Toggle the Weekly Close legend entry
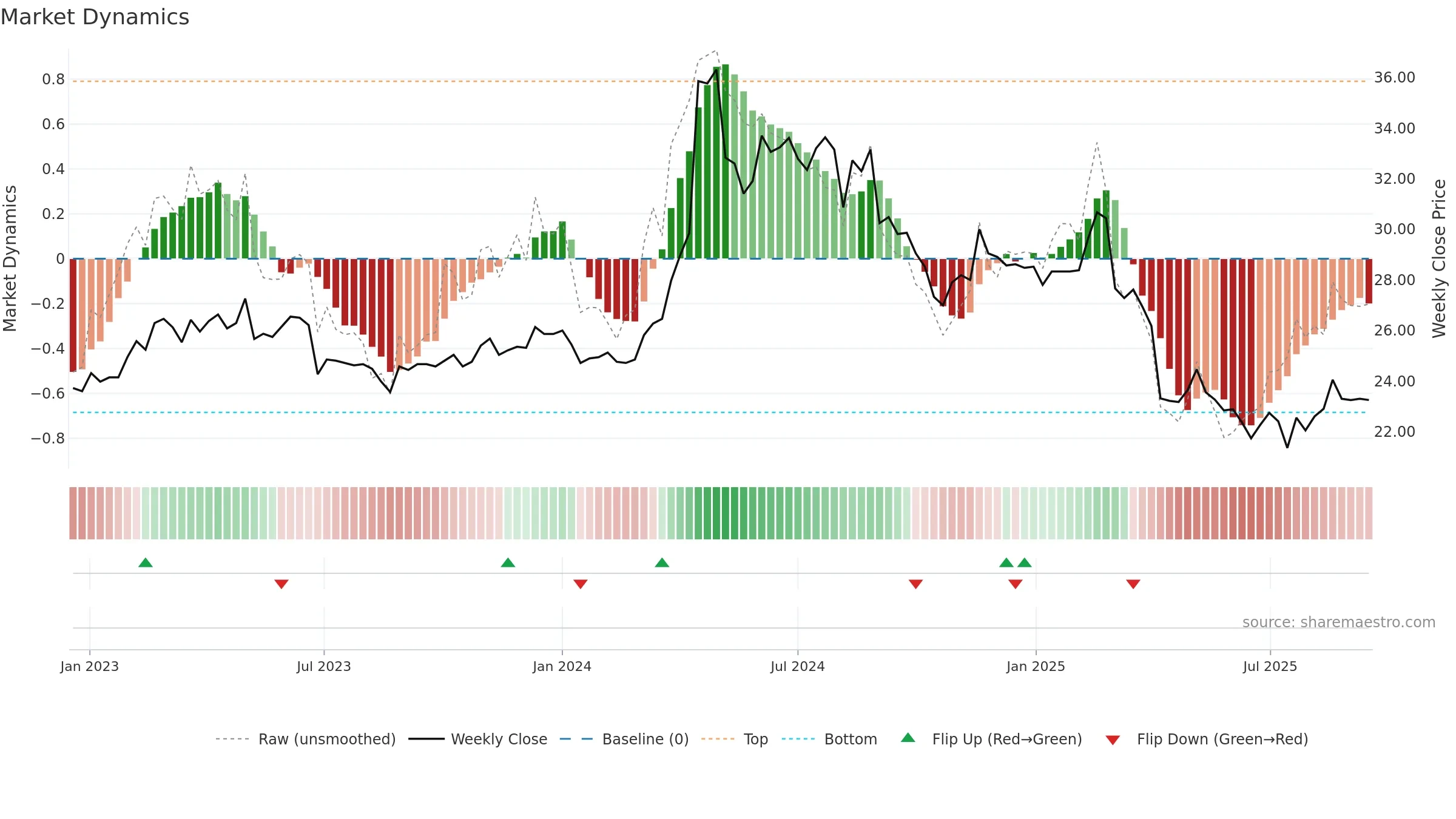The height and width of the screenshot is (819, 1456). click(478, 739)
